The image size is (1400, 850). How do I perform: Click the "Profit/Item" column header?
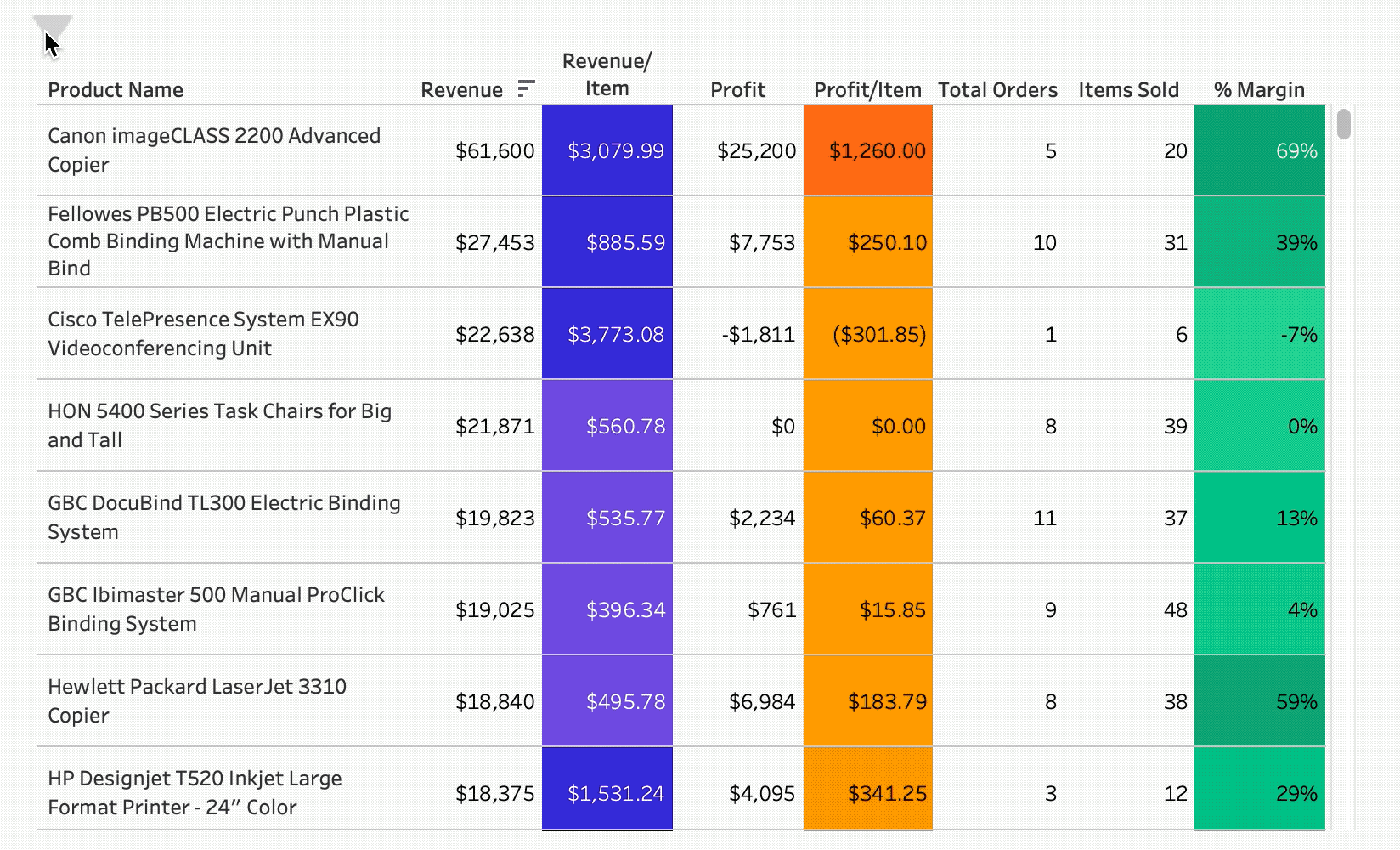pos(867,89)
